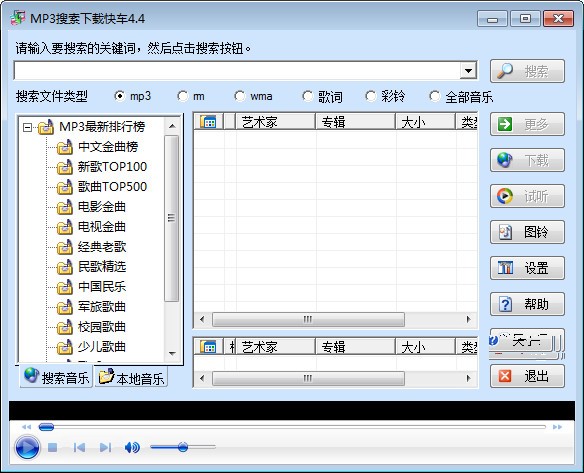
Task: Click the 中国民乐 folder icon
Action: pos(65,287)
